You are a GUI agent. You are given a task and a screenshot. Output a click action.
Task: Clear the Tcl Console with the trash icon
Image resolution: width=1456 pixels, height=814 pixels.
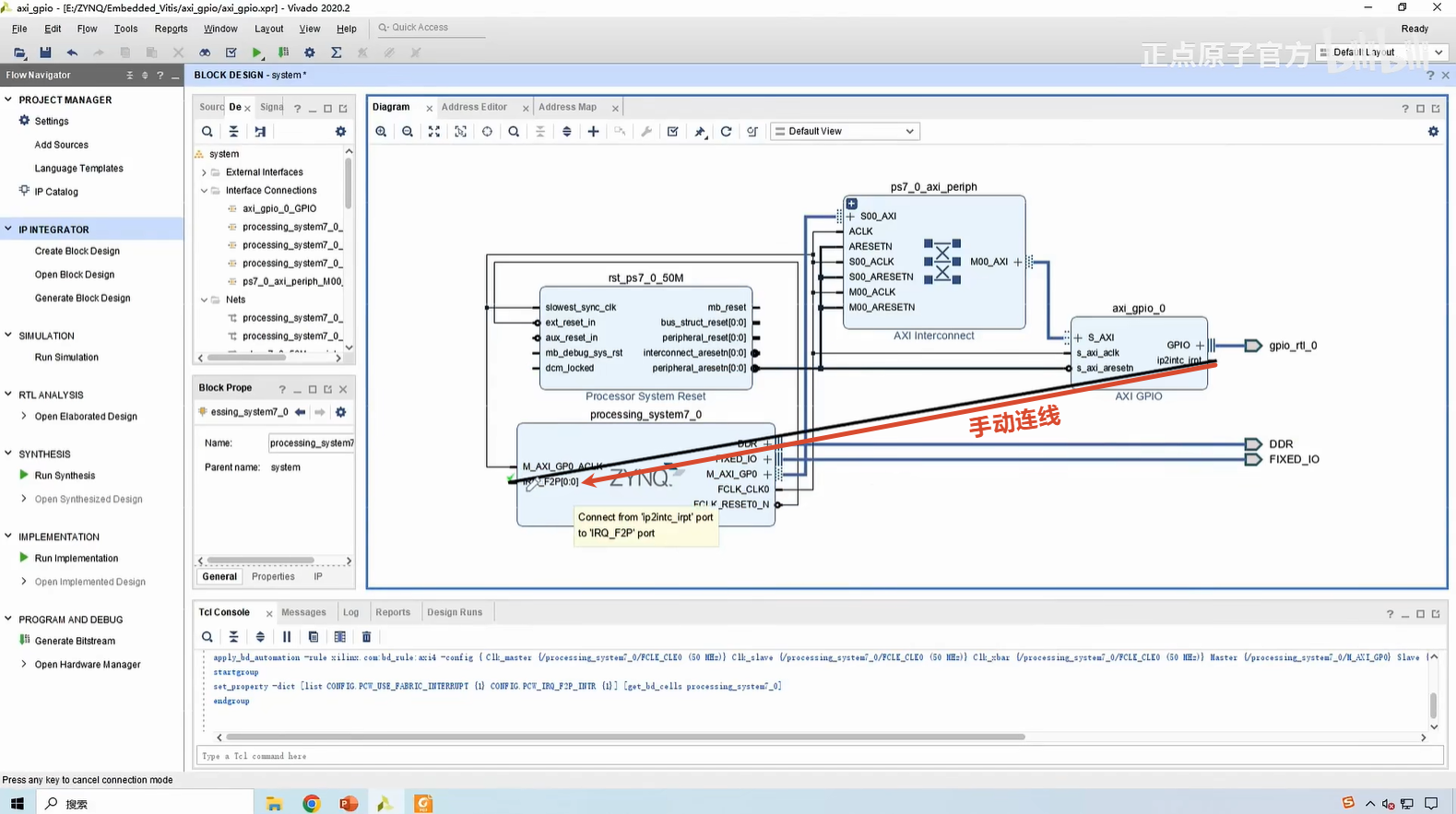click(366, 637)
